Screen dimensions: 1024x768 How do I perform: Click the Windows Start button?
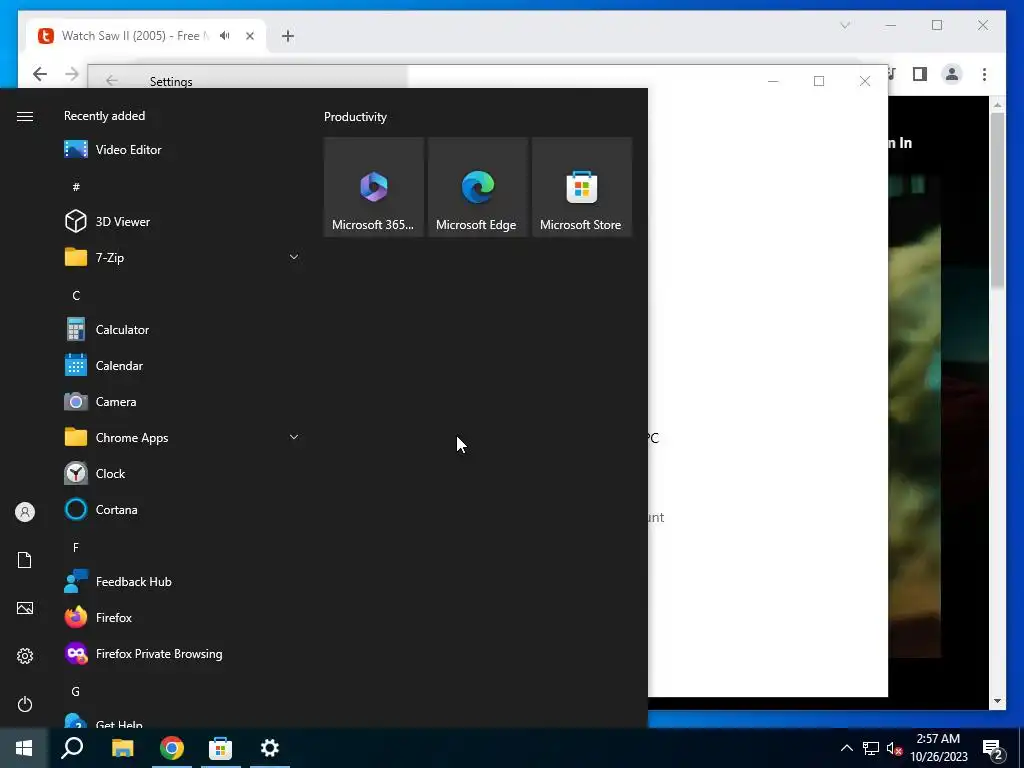pos(24,748)
